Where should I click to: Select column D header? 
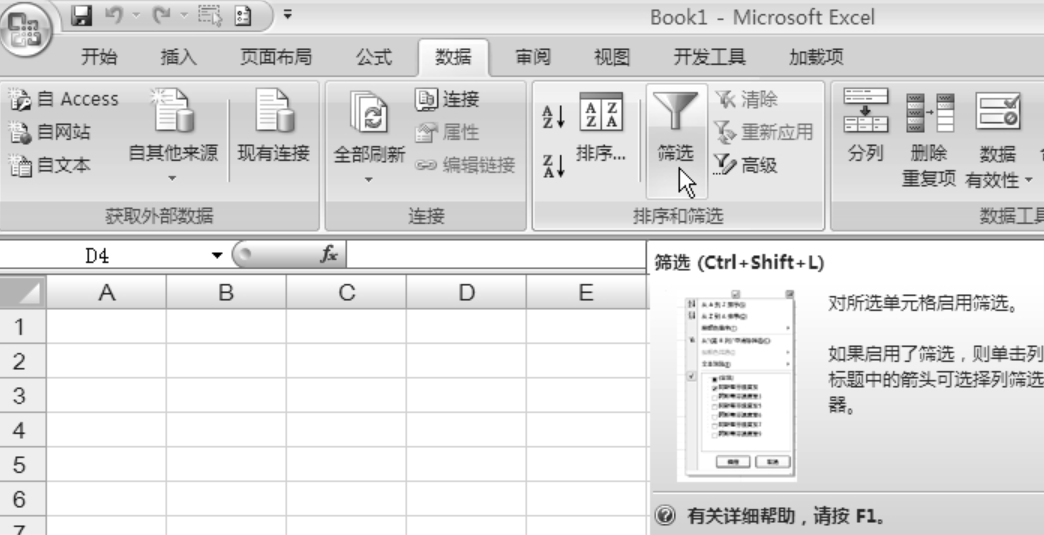coord(465,292)
